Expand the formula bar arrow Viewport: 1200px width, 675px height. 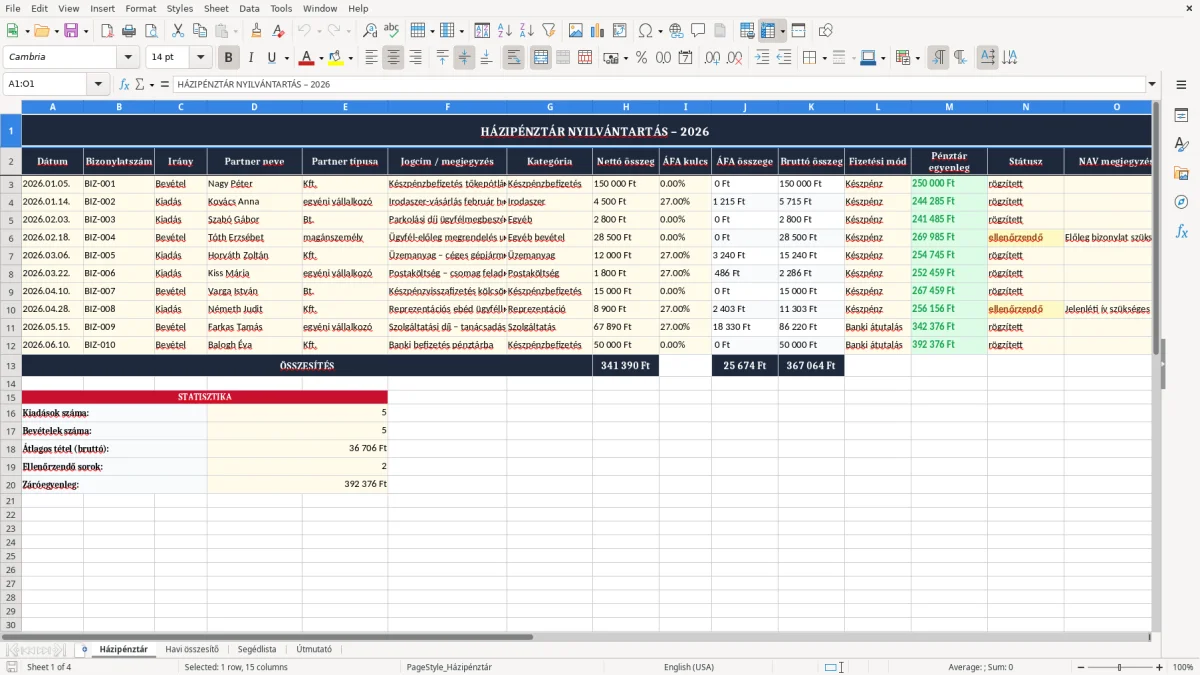tap(1152, 84)
